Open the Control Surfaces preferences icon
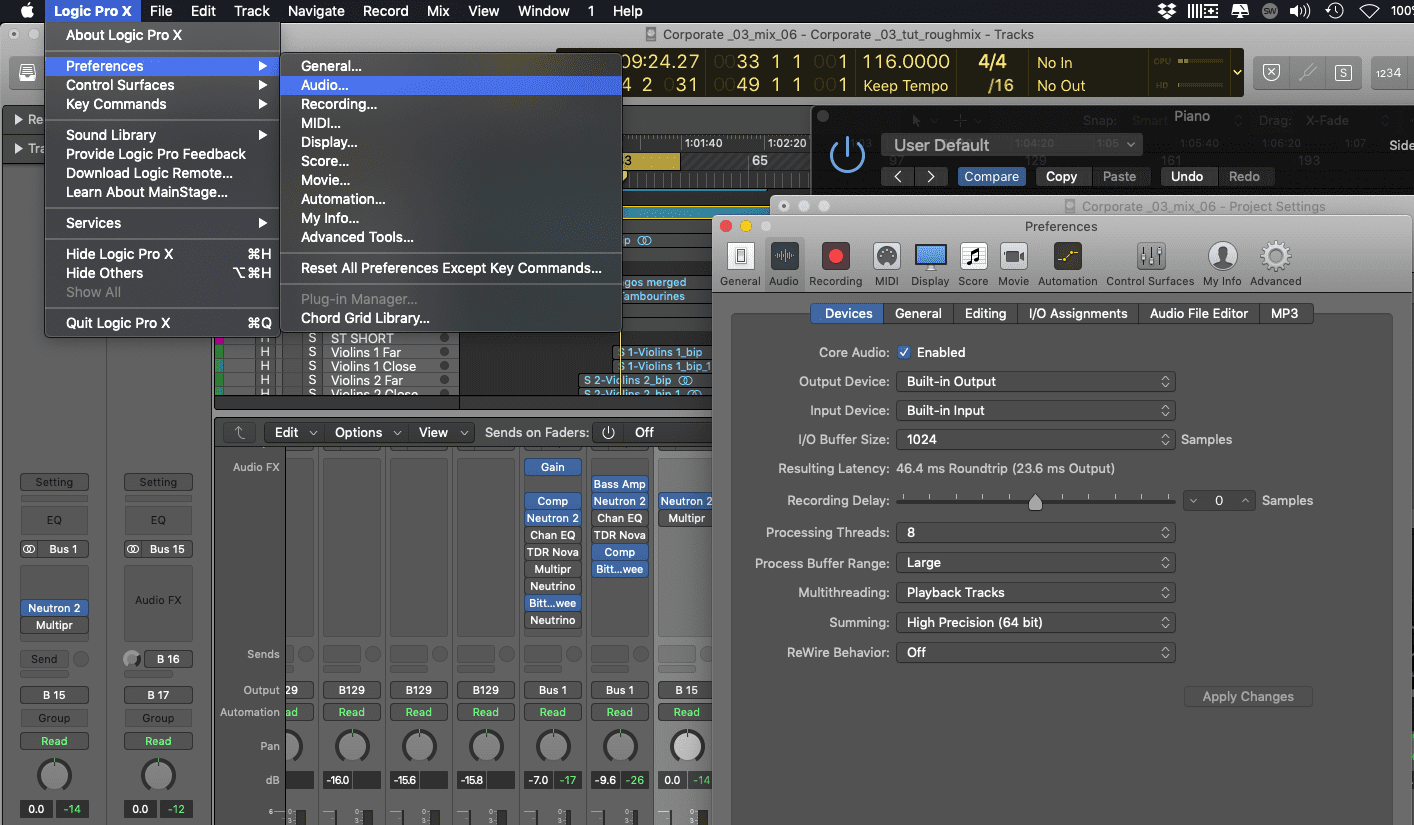The width and height of the screenshot is (1414, 825). tap(1150, 257)
